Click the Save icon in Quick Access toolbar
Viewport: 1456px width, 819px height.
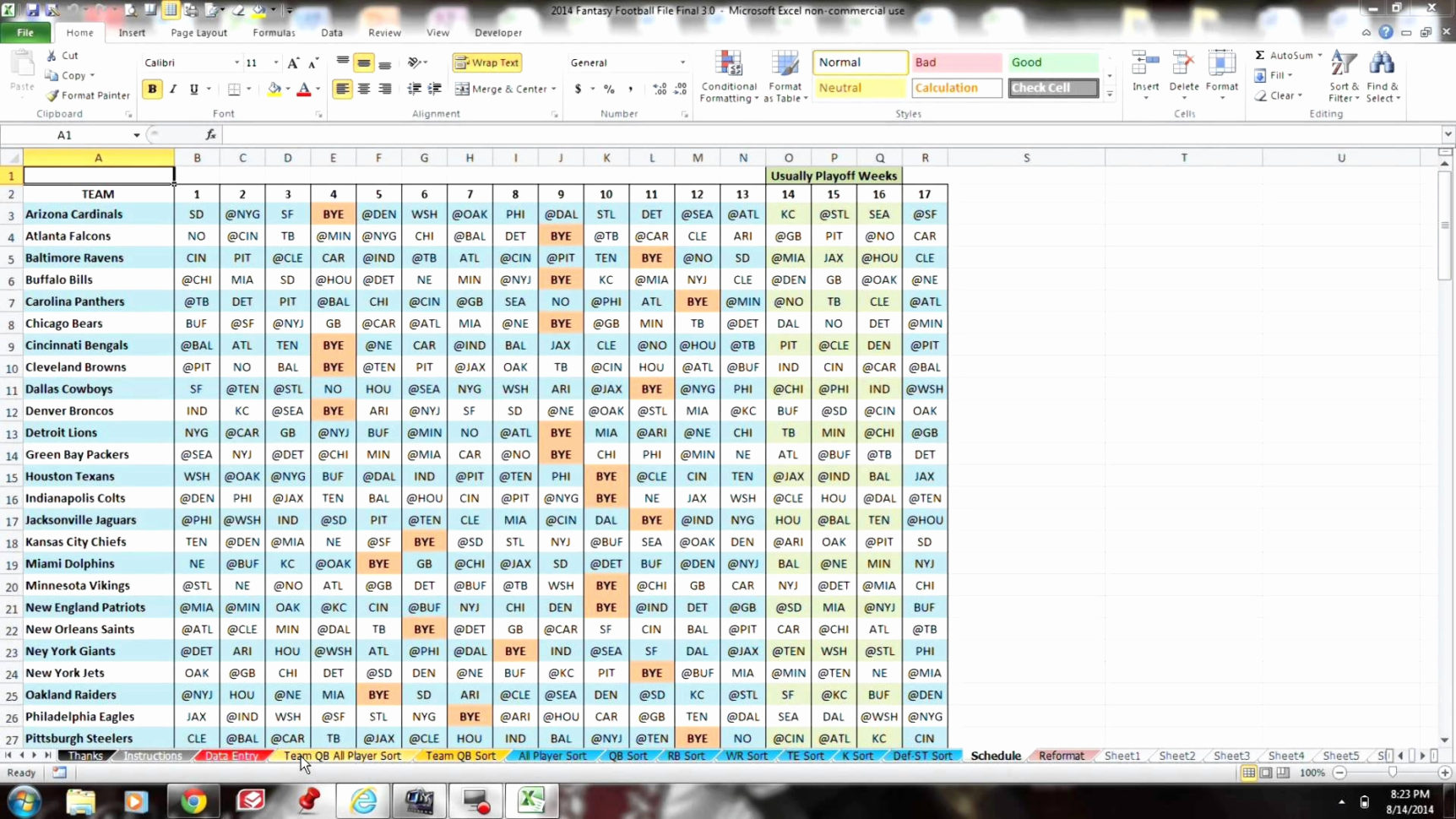(32, 10)
